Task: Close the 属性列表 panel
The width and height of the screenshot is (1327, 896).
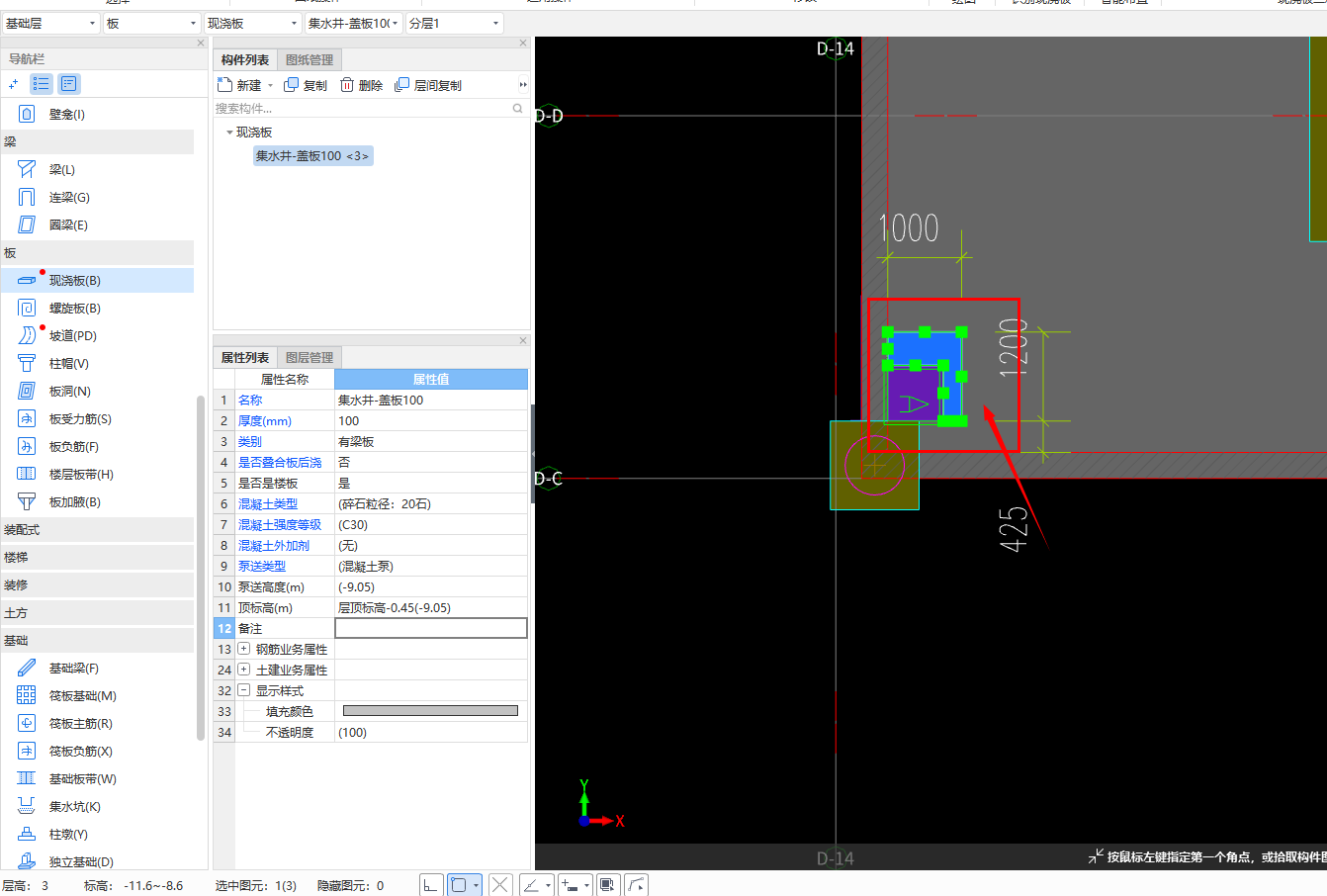Action: point(523,340)
